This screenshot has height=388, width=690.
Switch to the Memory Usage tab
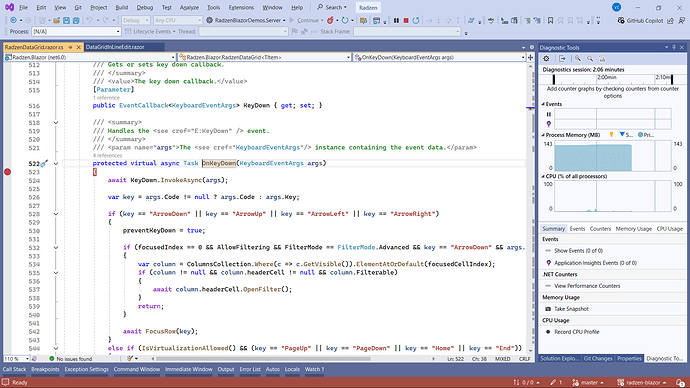point(633,229)
